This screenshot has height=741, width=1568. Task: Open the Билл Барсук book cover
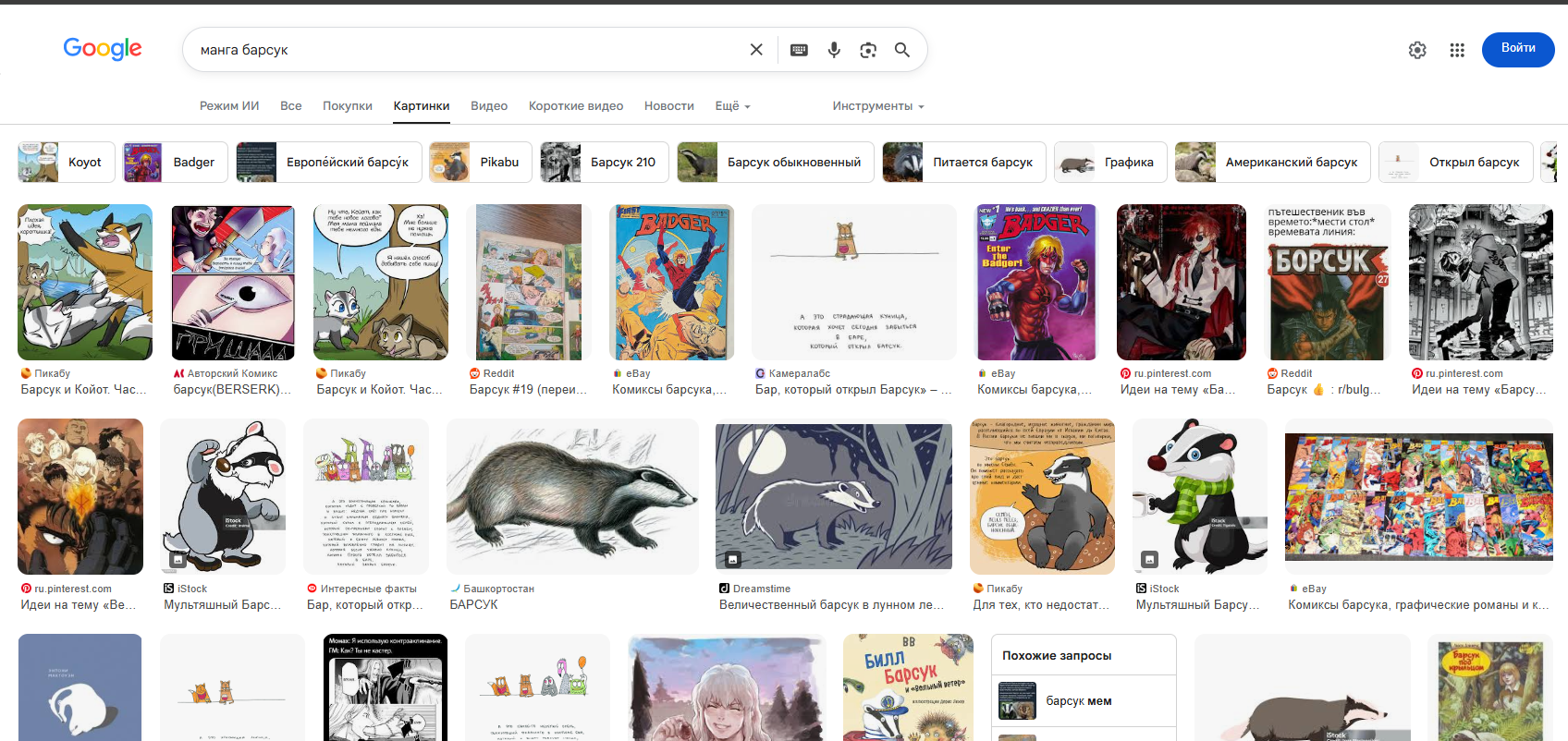point(908,687)
